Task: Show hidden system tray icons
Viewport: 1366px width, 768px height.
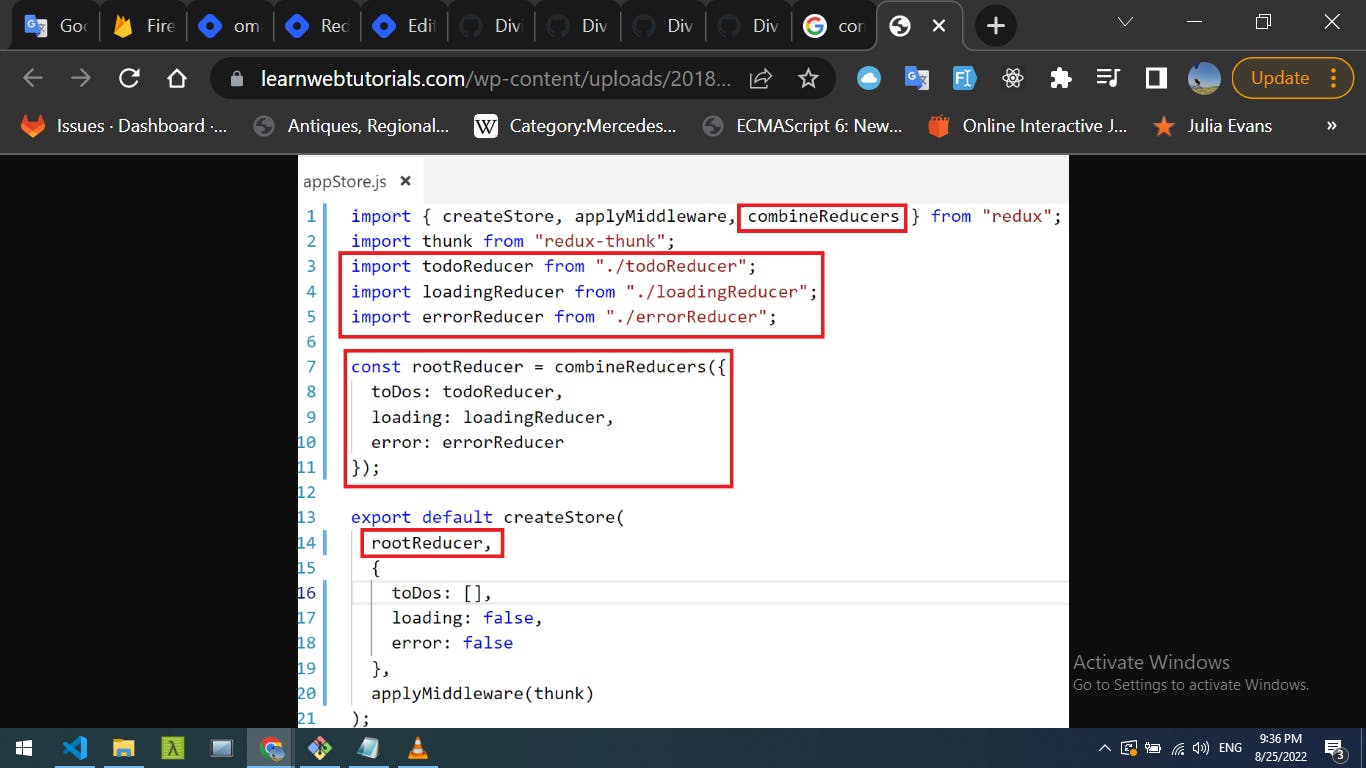Action: (x=1104, y=748)
